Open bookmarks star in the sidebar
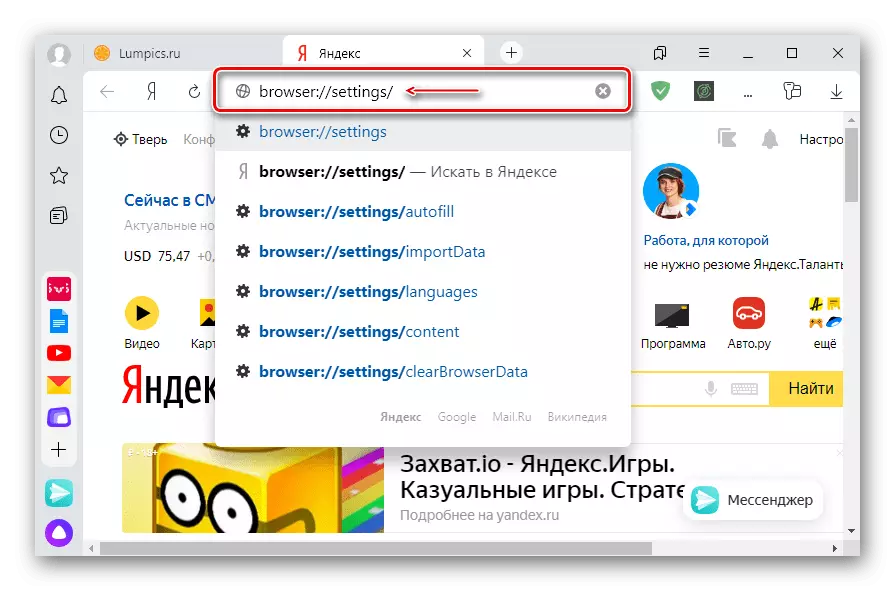The height and width of the screenshot is (591, 895). tap(59, 176)
